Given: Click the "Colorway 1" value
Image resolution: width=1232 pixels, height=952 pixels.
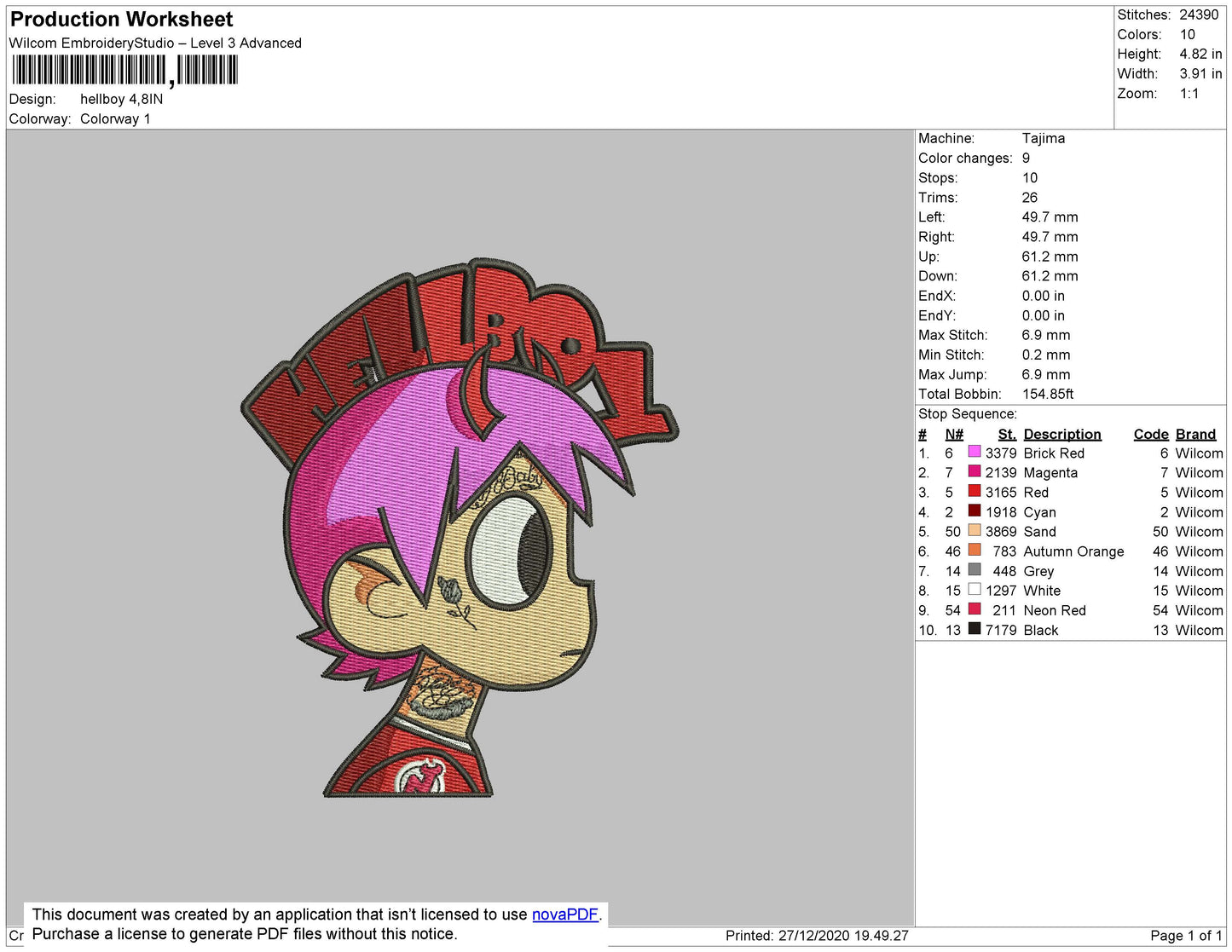Looking at the screenshot, I should 115,118.
